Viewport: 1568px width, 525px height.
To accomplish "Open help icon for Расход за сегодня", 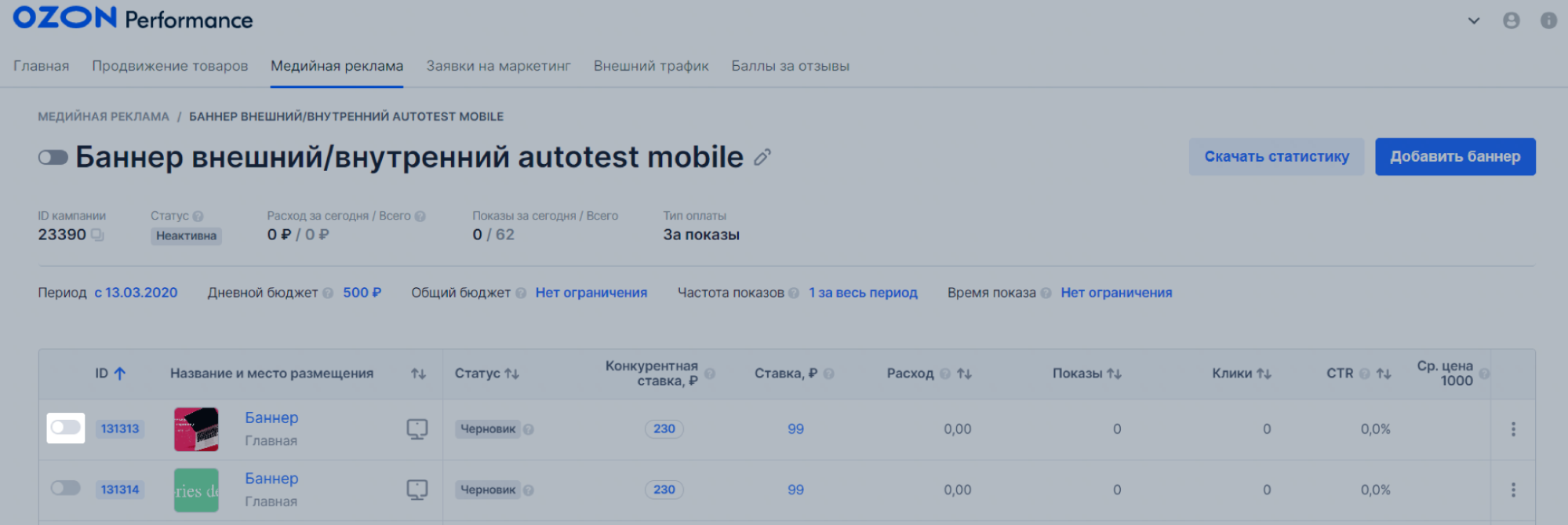I will point(420,216).
